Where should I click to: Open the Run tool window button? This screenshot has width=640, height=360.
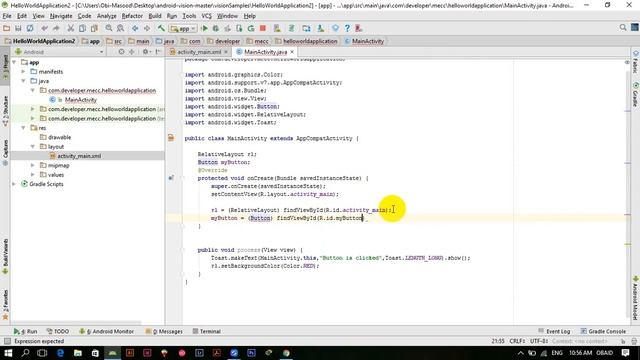[25, 331]
